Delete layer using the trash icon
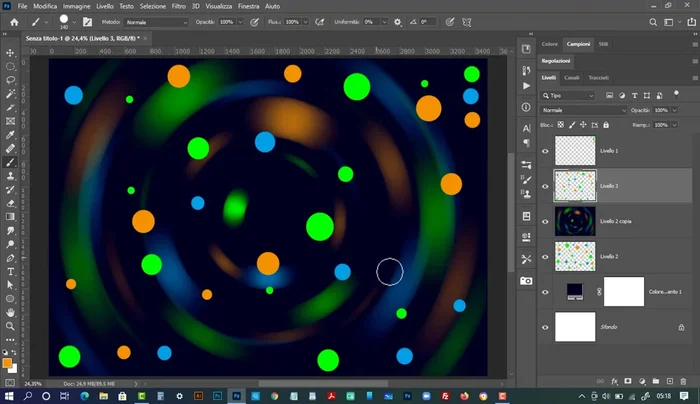 tap(683, 381)
